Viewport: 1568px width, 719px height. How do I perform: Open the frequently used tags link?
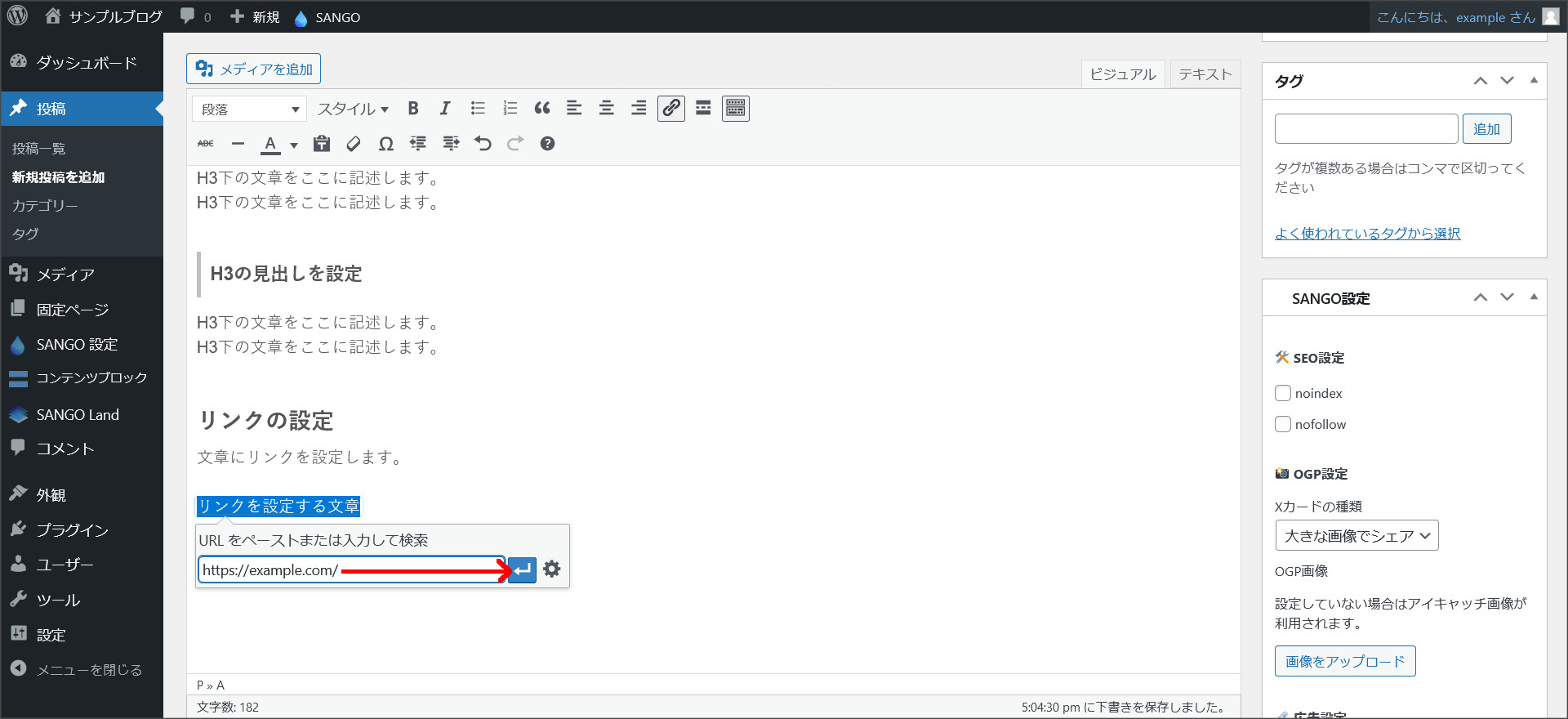point(1367,234)
